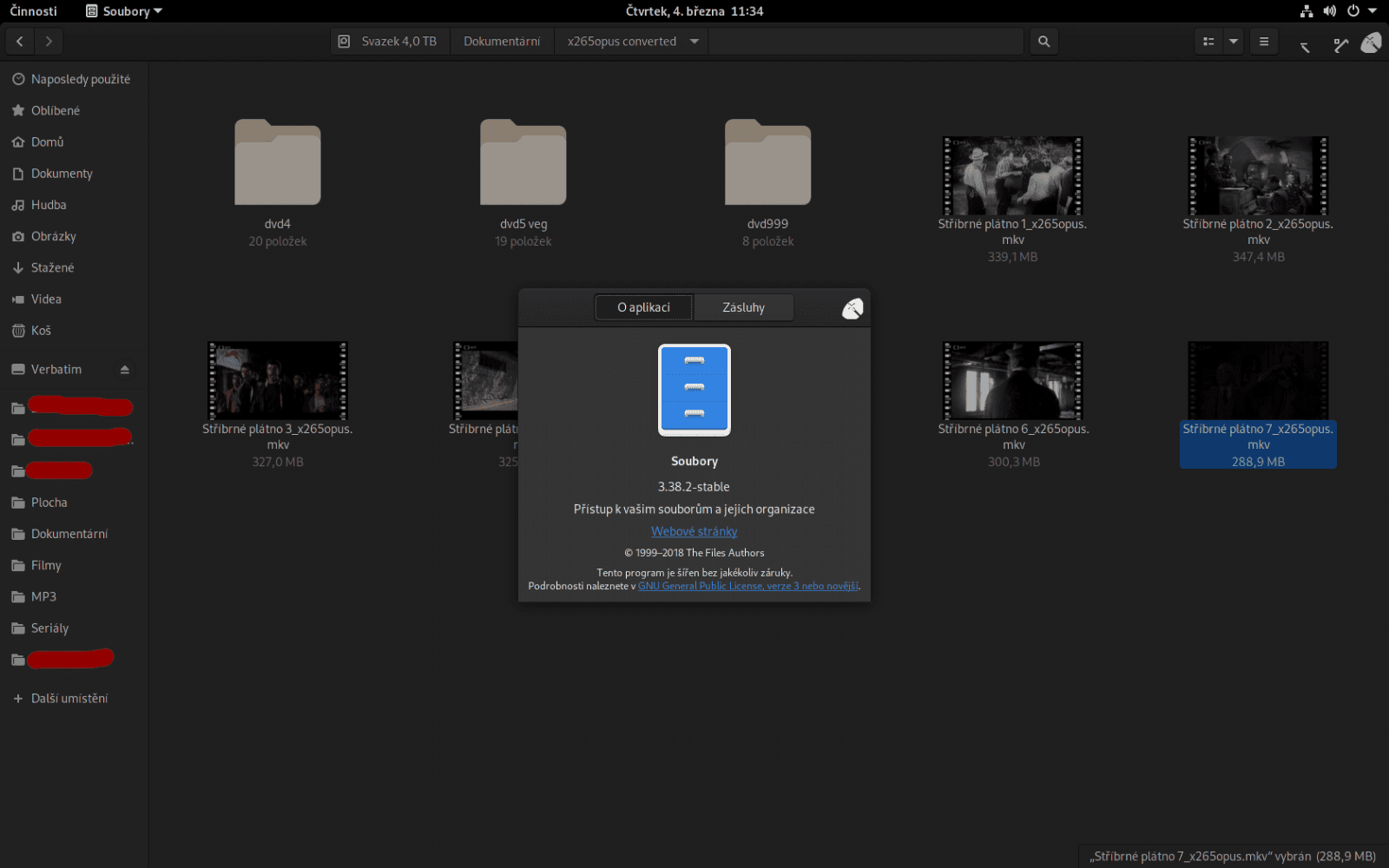This screenshot has height=868, width=1389.
Task: Open the search in Files toolbar
Action: click(1043, 41)
